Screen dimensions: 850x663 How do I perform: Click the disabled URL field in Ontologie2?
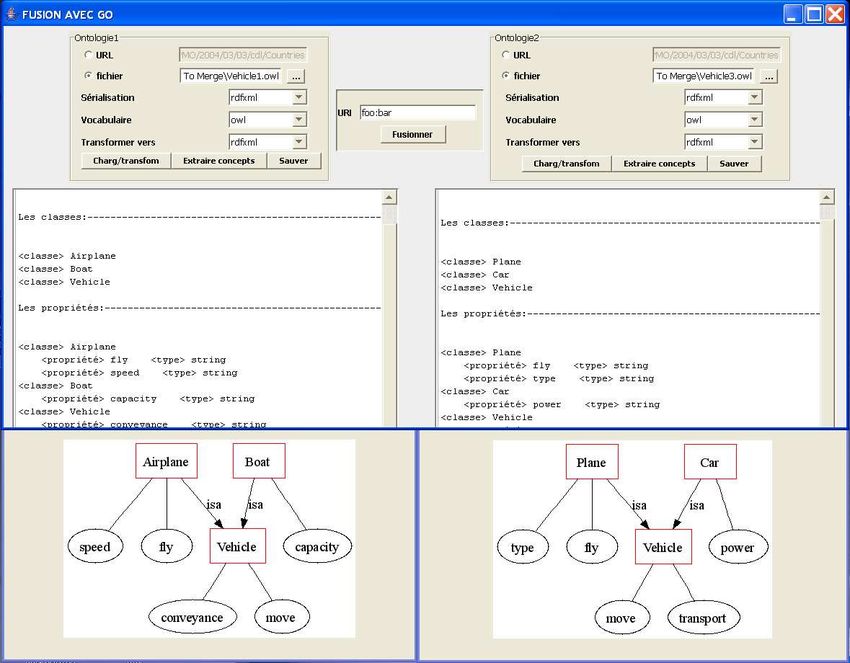pos(716,55)
